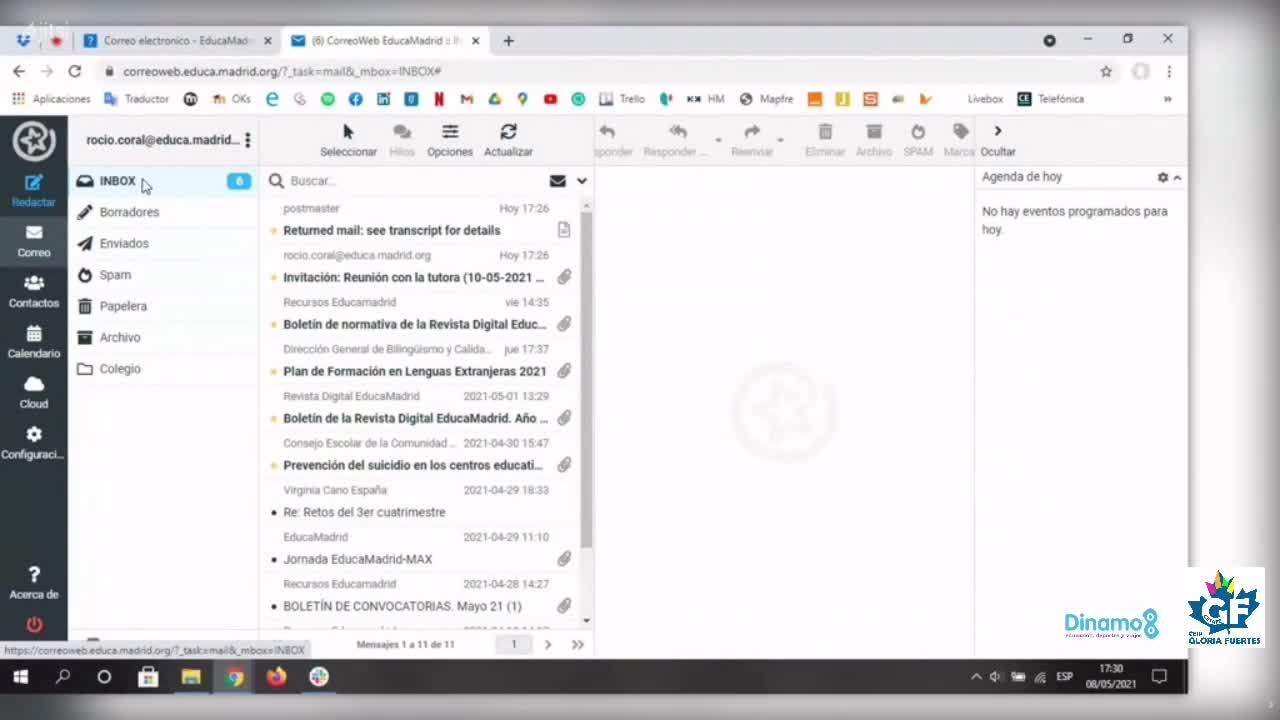Open a new browser tab
Screen dimensions: 1280x720
pos(508,41)
